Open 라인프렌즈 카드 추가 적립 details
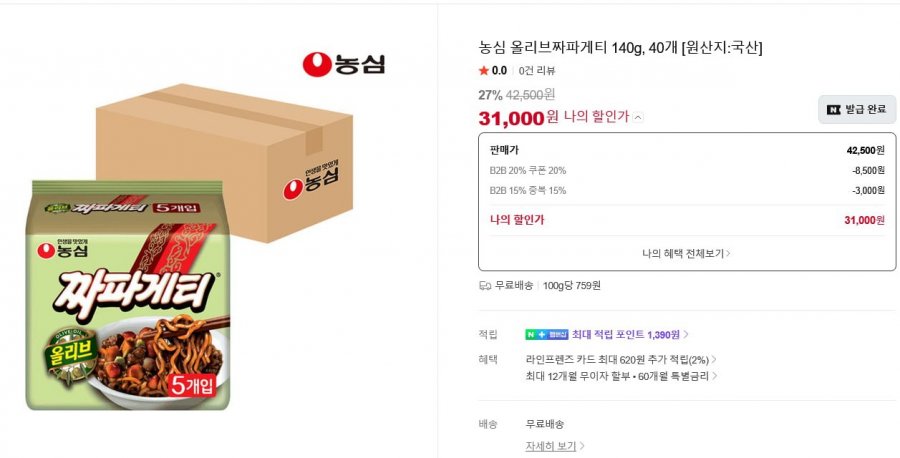This screenshot has width=900, height=458. tap(621, 360)
